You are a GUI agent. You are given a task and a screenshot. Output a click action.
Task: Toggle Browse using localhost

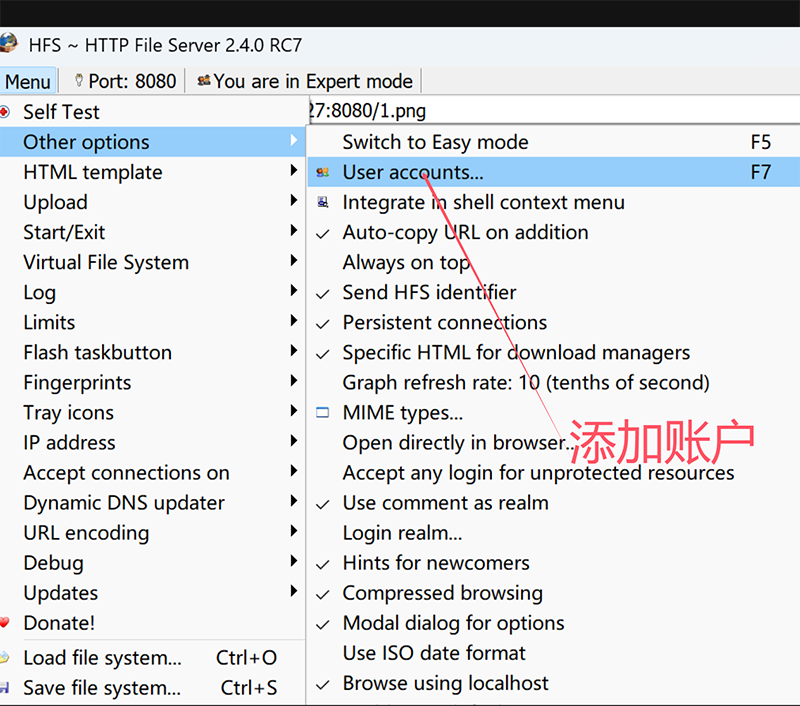click(554, 684)
